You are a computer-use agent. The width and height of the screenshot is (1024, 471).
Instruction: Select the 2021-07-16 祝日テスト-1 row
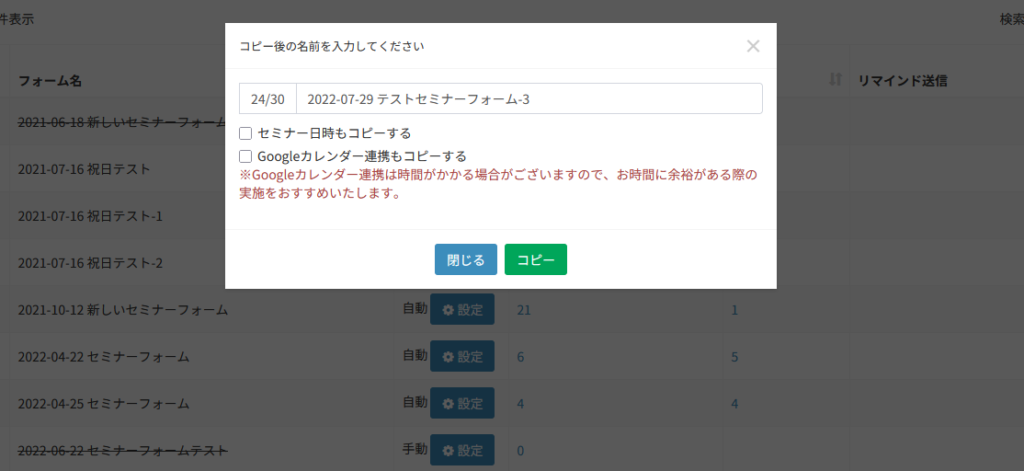click(90, 216)
